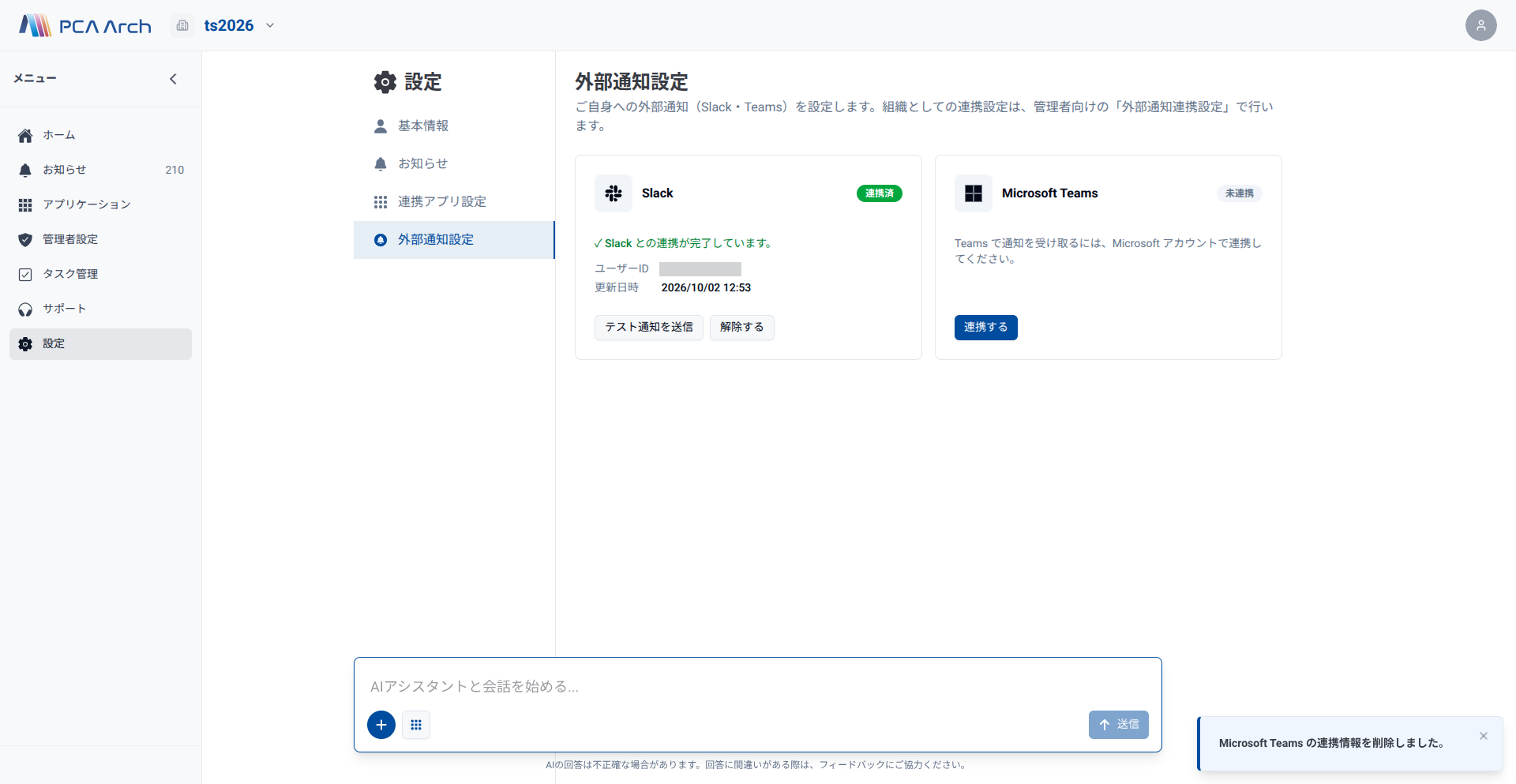Click the タスク管理 checkbox icon
The image size is (1516, 784).
(25, 275)
